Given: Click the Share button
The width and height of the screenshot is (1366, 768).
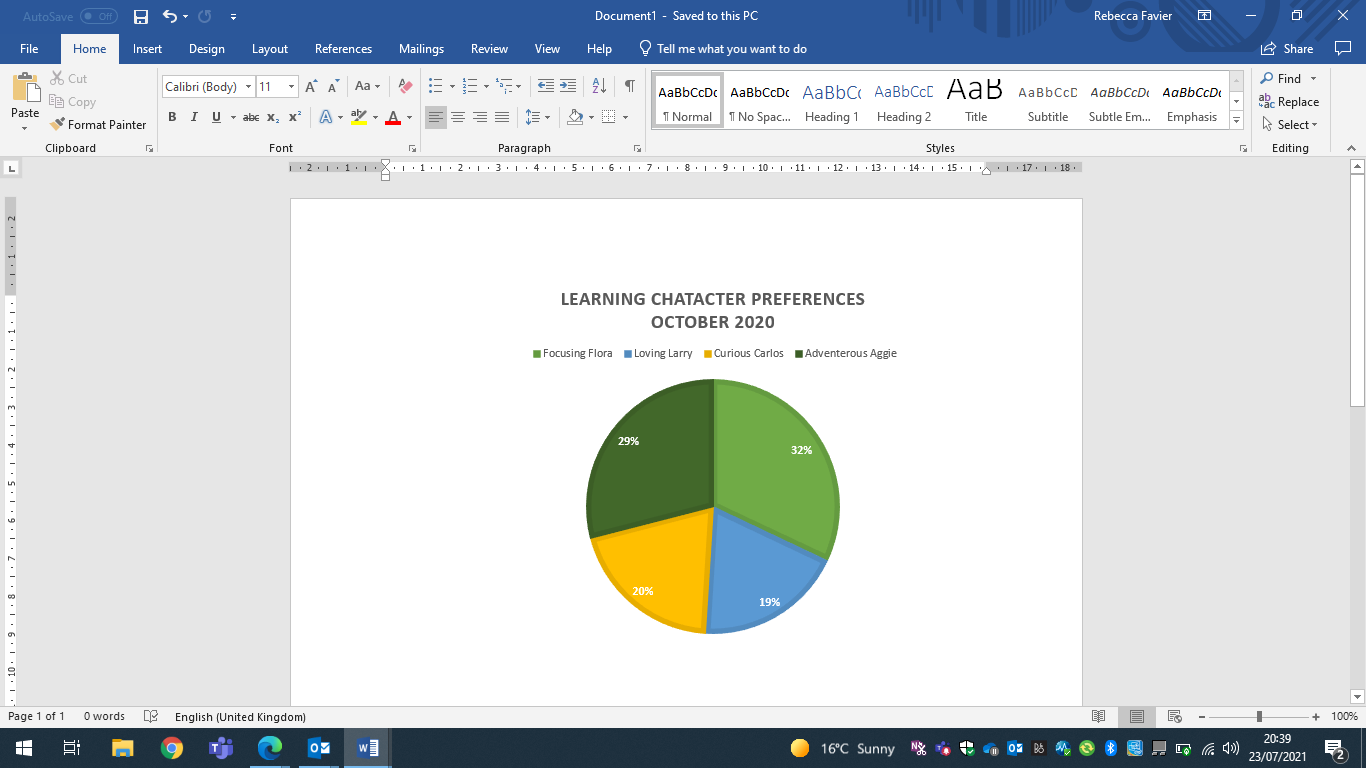Looking at the screenshot, I should (x=1287, y=49).
